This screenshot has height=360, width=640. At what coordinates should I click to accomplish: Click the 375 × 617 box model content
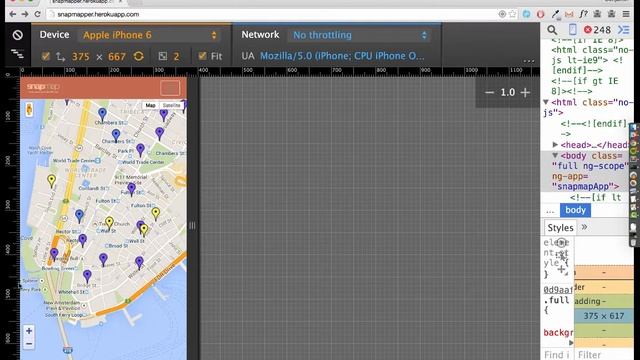(x=604, y=316)
